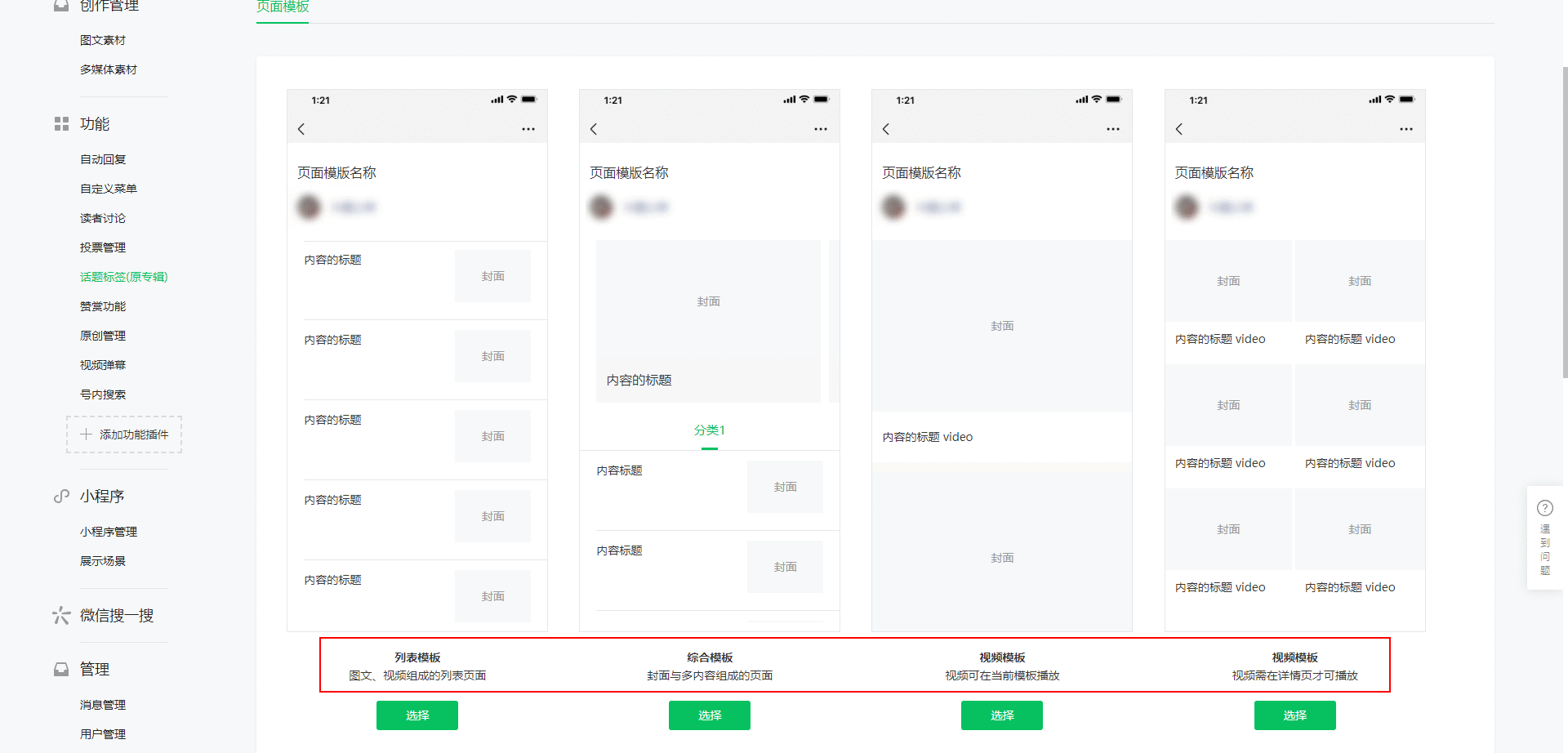Click the plus icon on 添加功能插件
1568x753 pixels.
coord(85,434)
